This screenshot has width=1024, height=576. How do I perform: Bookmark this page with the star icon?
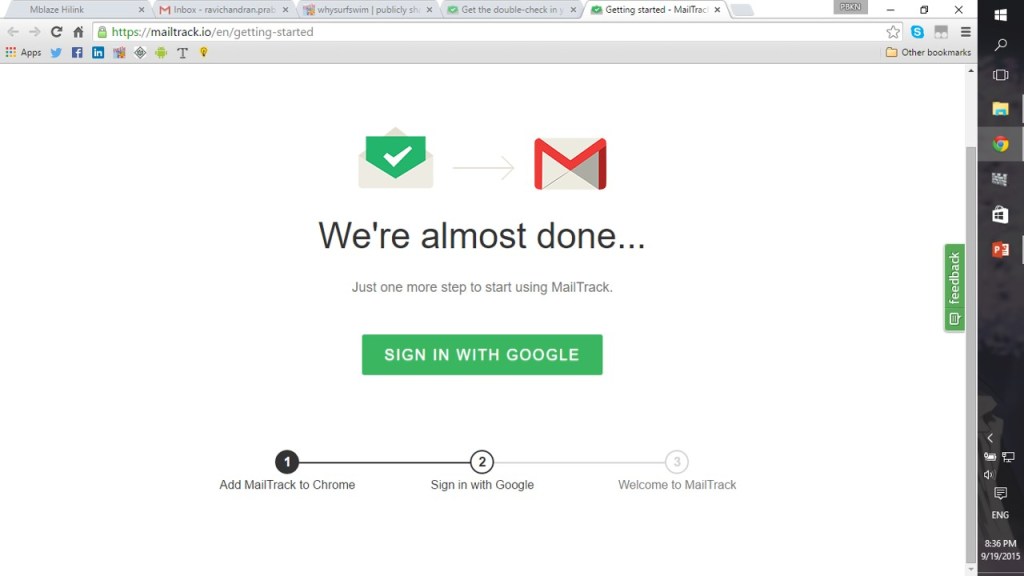[x=893, y=31]
